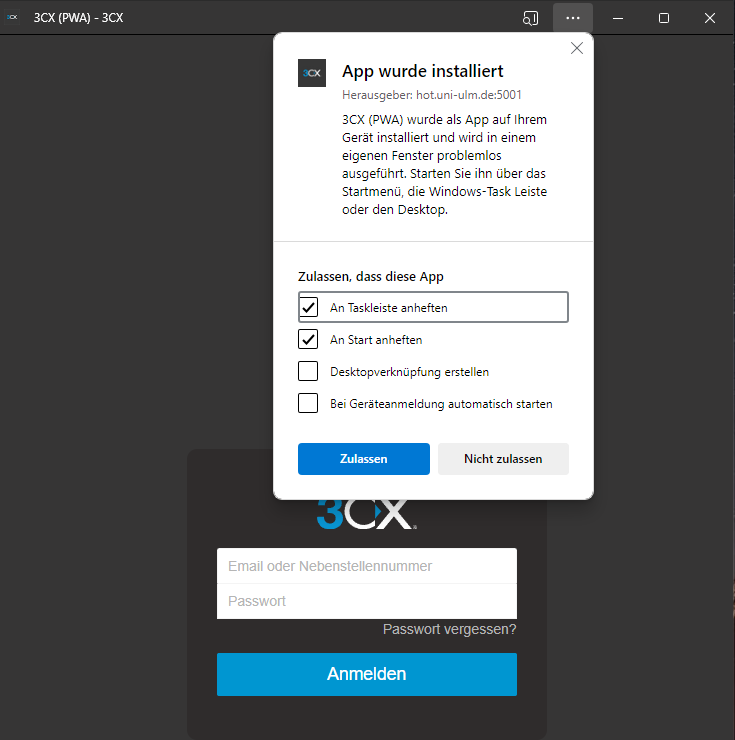735x740 pixels.
Task: Click the 3CX app icon in dialog
Action: point(312,73)
